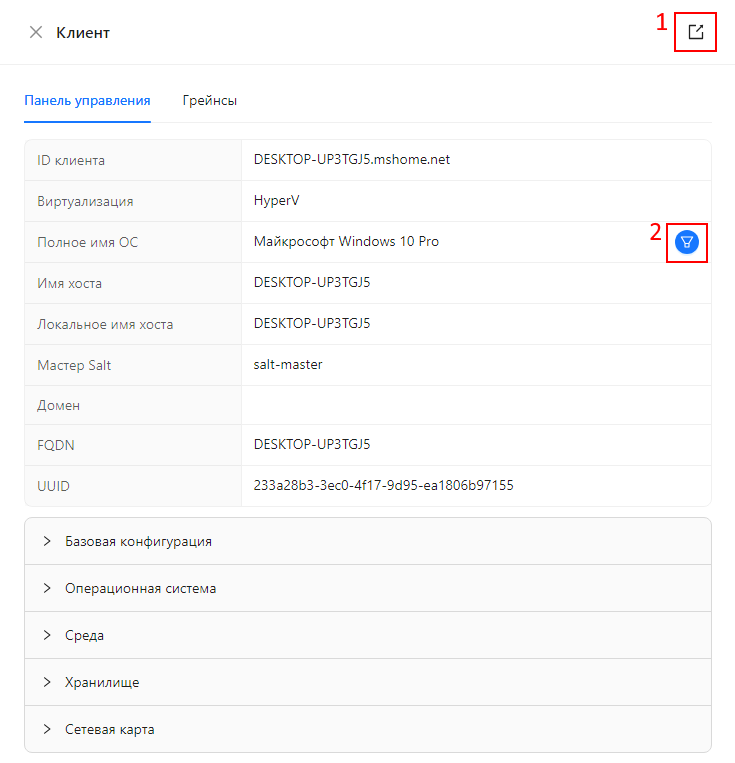This screenshot has width=735, height=763.
Task: Click the client ID value DESKTOP-UP3TGJ5.mshome.net
Action: click(x=352, y=160)
